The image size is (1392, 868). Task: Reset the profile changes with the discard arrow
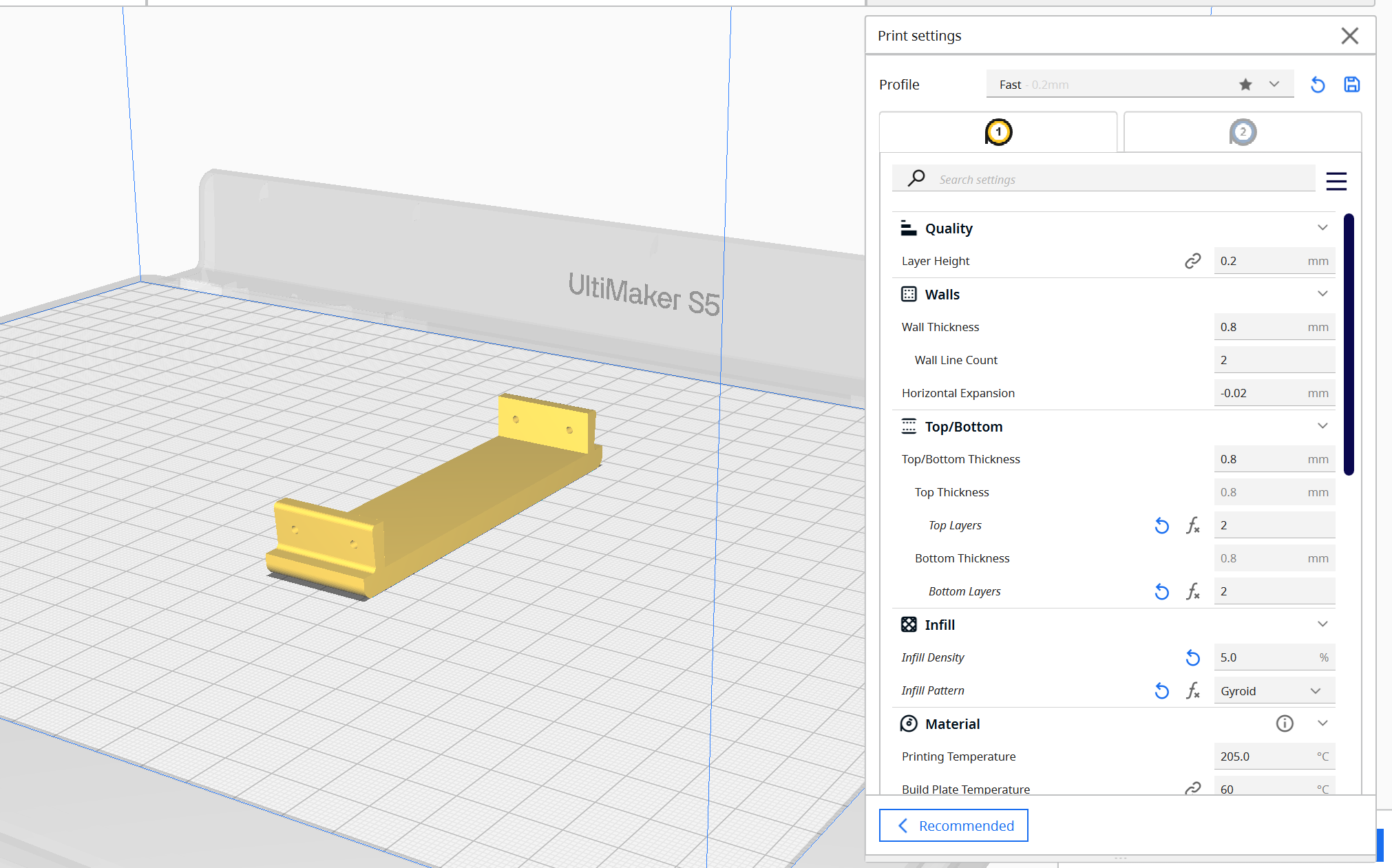point(1318,85)
